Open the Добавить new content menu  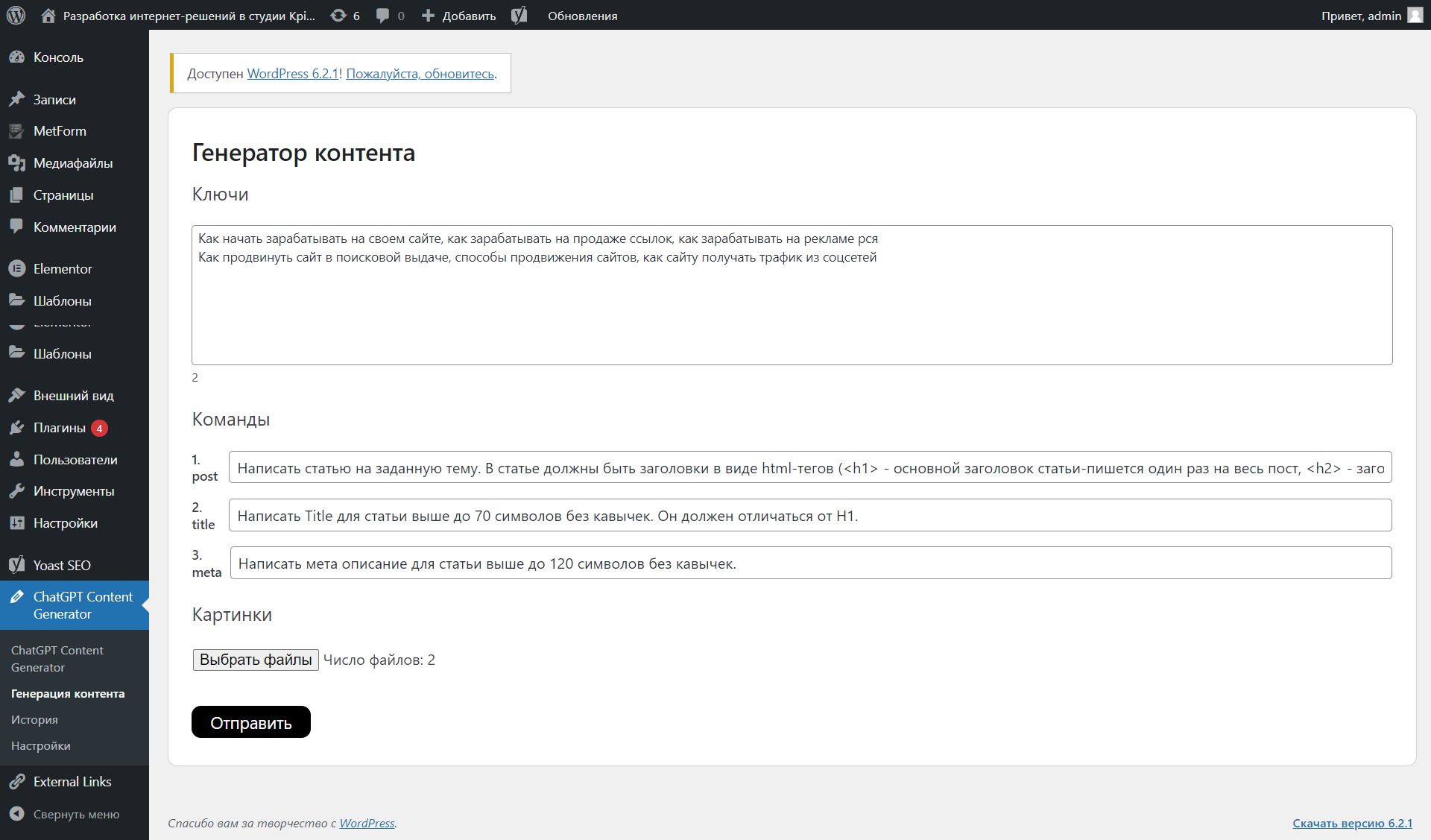click(459, 16)
